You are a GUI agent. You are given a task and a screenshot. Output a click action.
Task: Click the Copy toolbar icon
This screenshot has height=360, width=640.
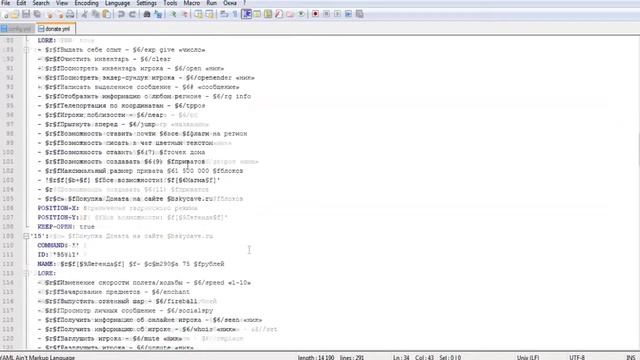pos(96,14)
